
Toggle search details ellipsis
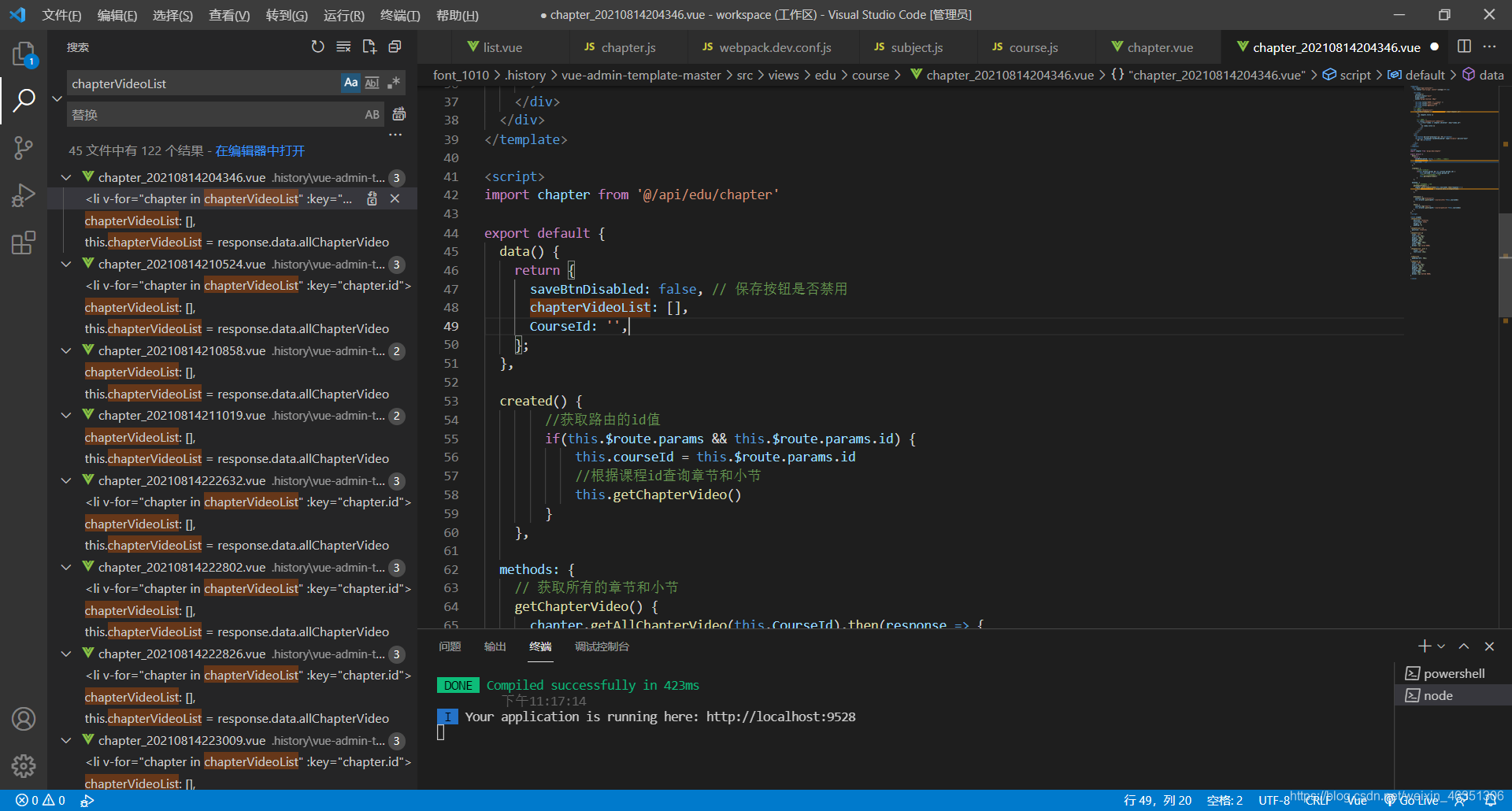coord(395,135)
